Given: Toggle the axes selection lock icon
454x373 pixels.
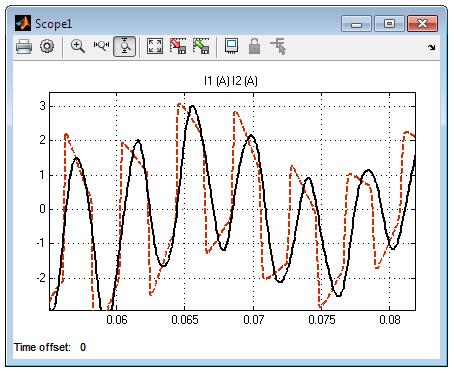Looking at the screenshot, I should 254,46.
